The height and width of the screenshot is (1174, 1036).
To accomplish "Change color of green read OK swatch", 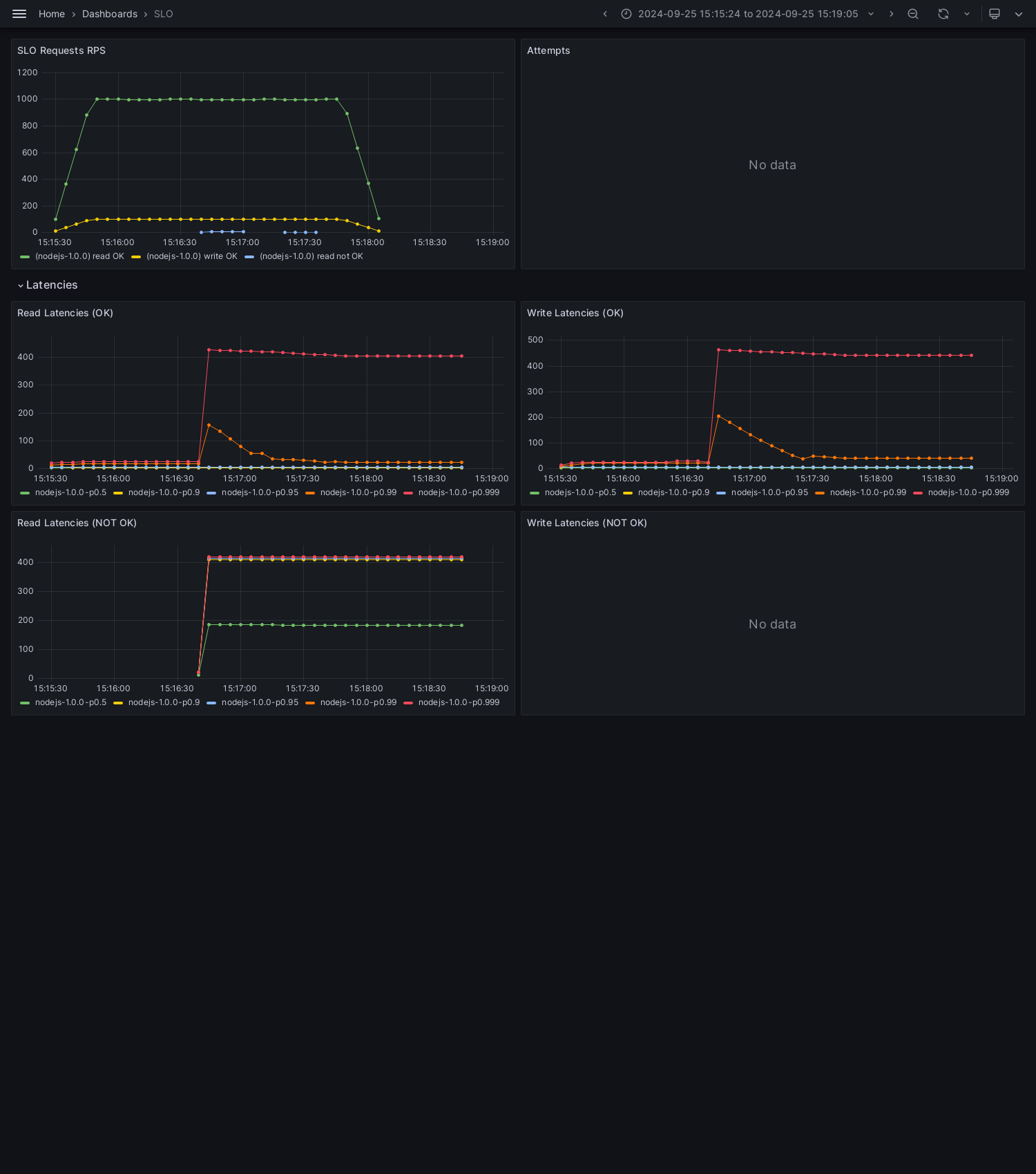I will pyautogui.click(x=25, y=257).
